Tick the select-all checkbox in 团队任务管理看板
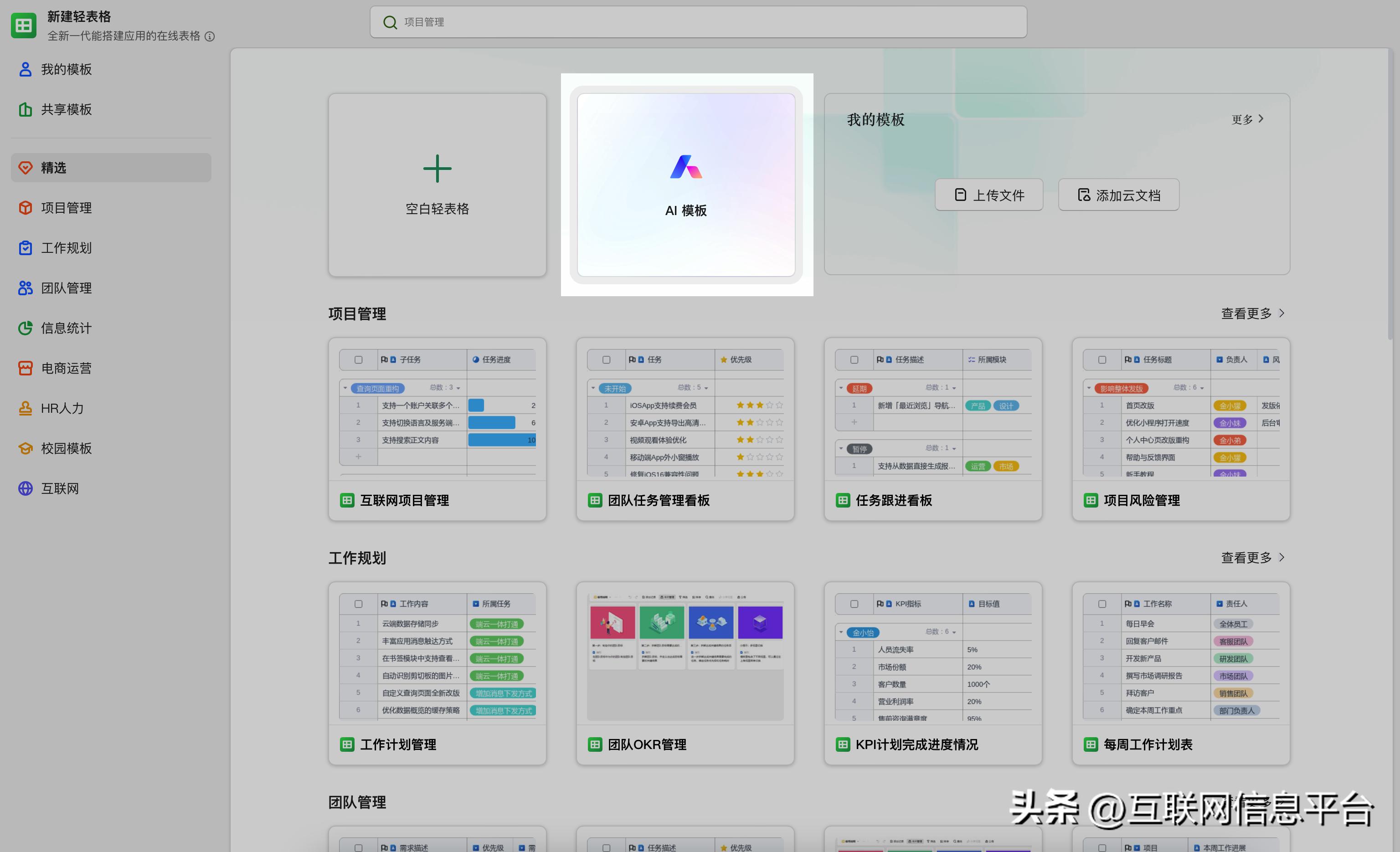Viewport: 1400px width, 852px height. tap(606, 359)
